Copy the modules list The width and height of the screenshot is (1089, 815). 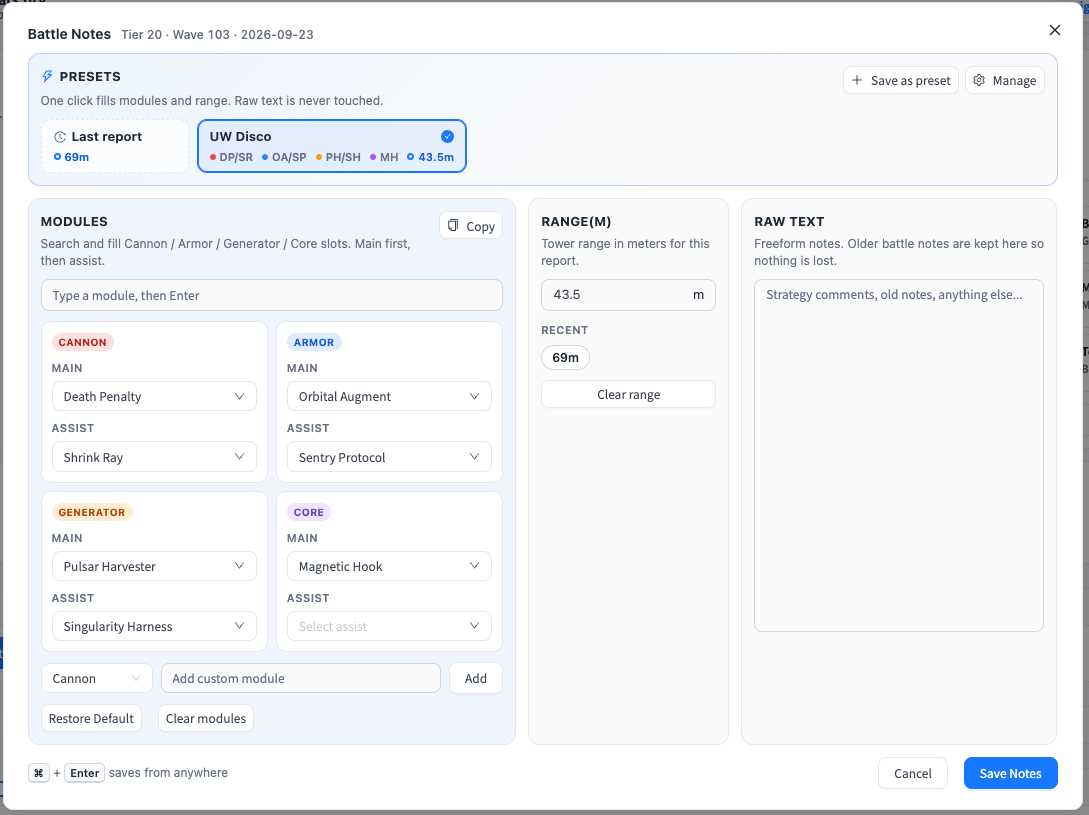471,226
